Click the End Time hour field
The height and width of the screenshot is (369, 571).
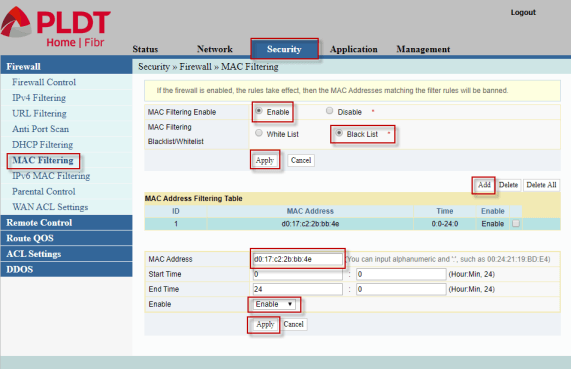(298, 289)
